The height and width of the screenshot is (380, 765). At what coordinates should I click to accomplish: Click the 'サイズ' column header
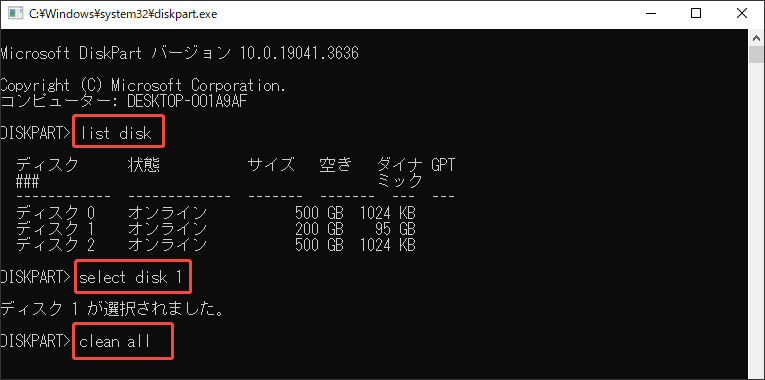[x=271, y=165]
